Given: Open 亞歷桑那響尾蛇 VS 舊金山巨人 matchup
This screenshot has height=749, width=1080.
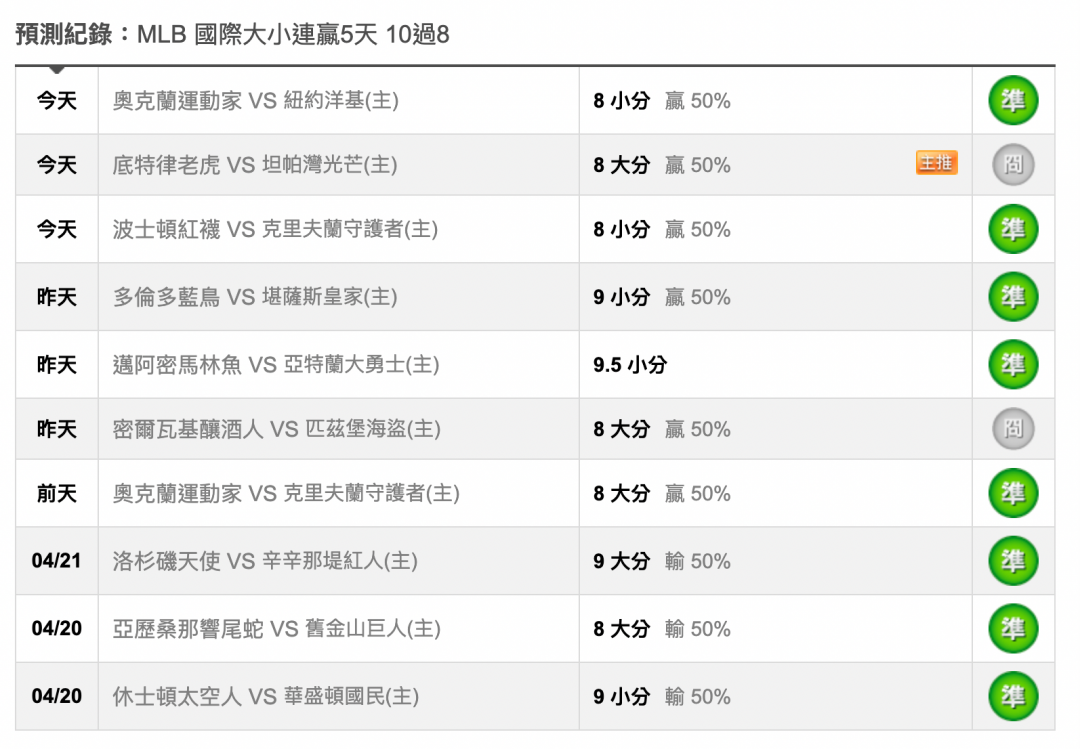Looking at the screenshot, I should tap(276, 628).
